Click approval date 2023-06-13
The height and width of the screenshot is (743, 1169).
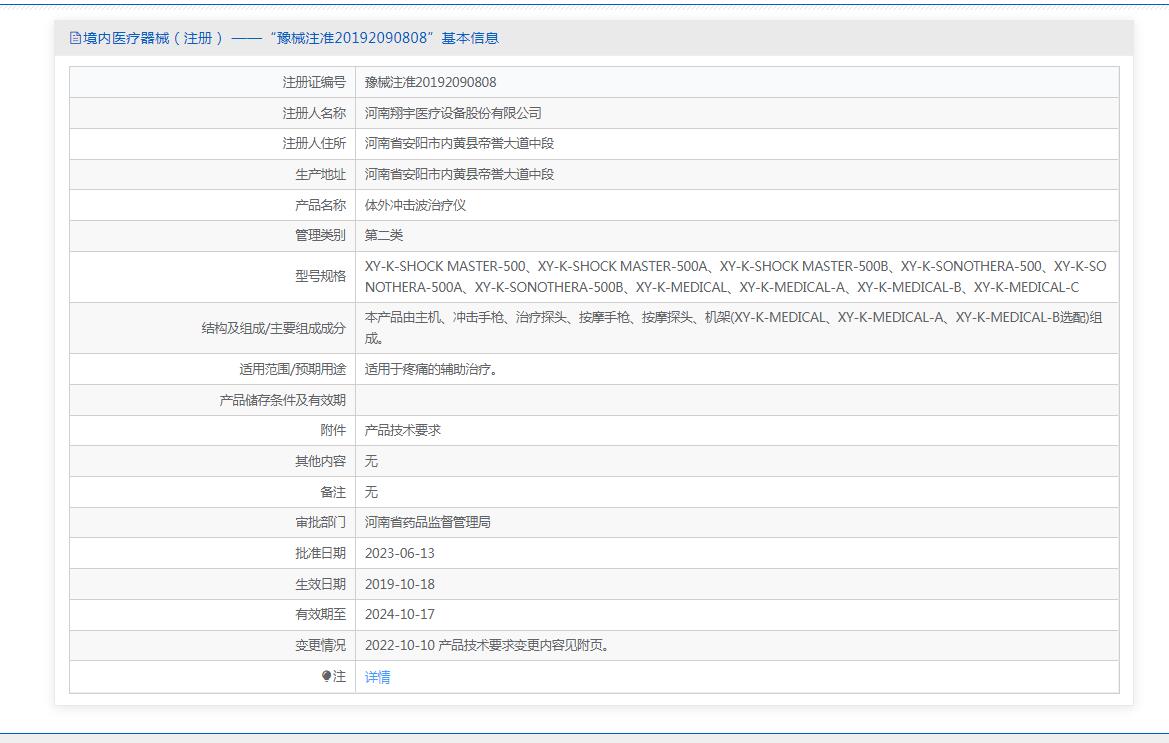point(400,553)
